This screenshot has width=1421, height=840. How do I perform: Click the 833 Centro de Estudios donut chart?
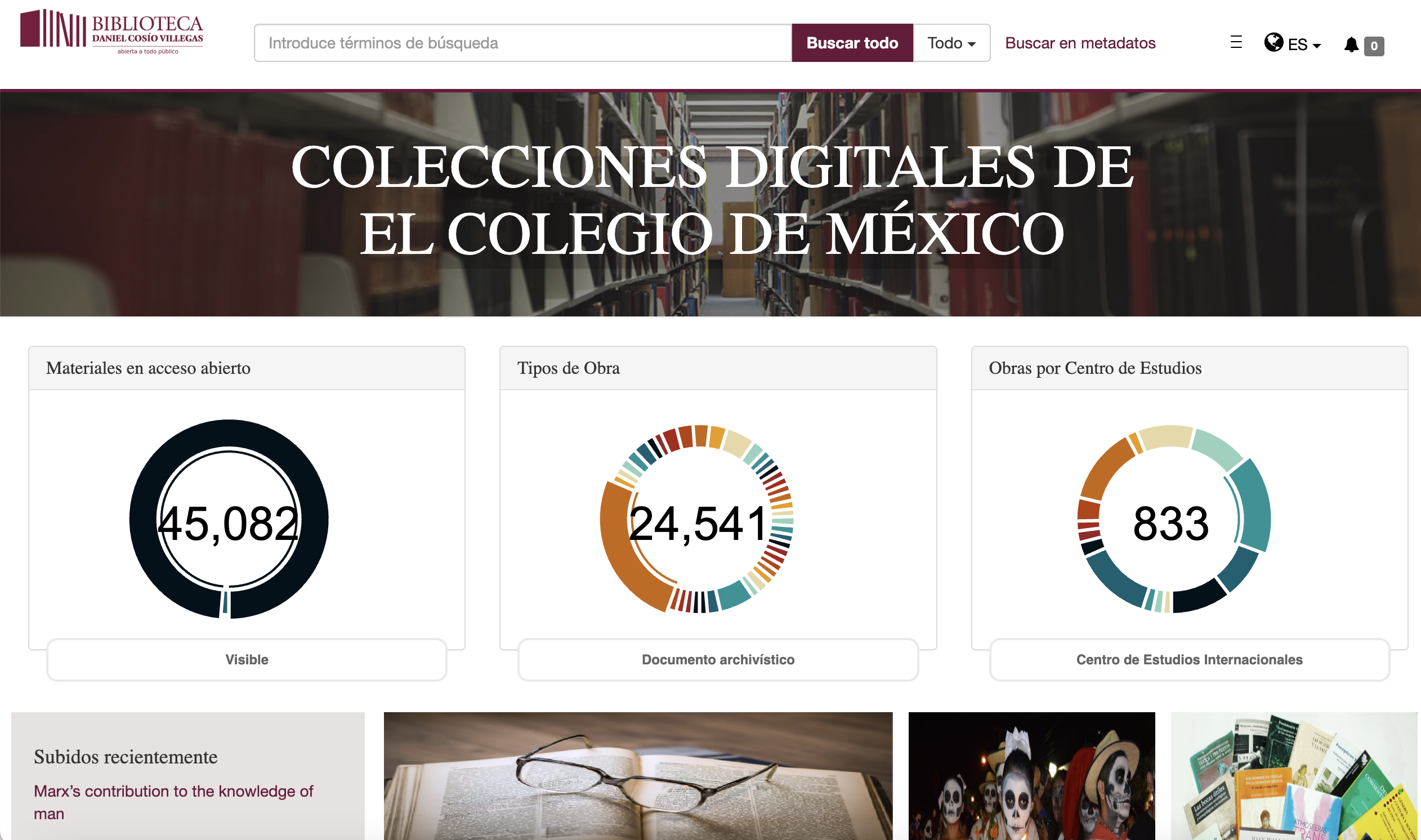[x=1174, y=519]
